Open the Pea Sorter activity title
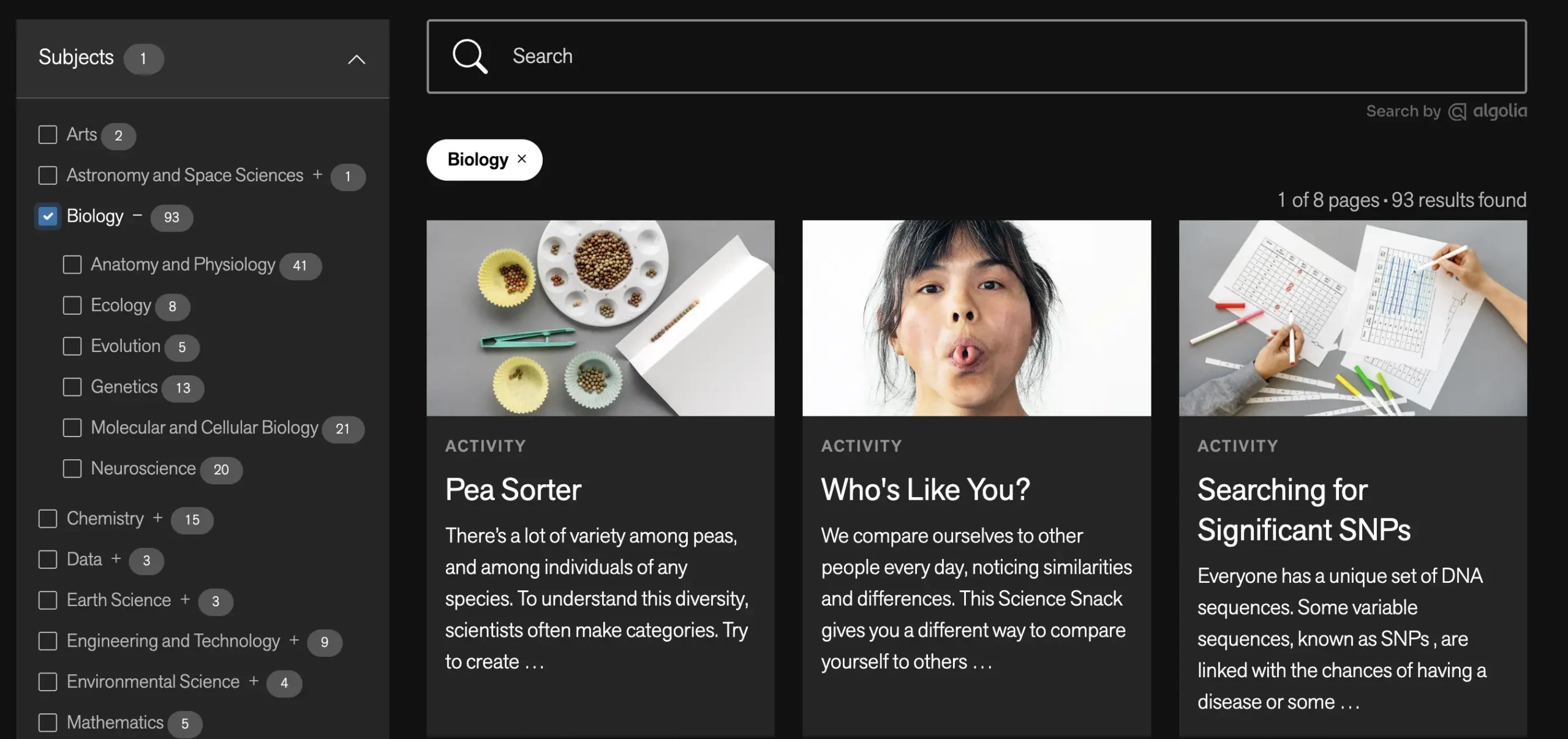 [x=513, y=489]
